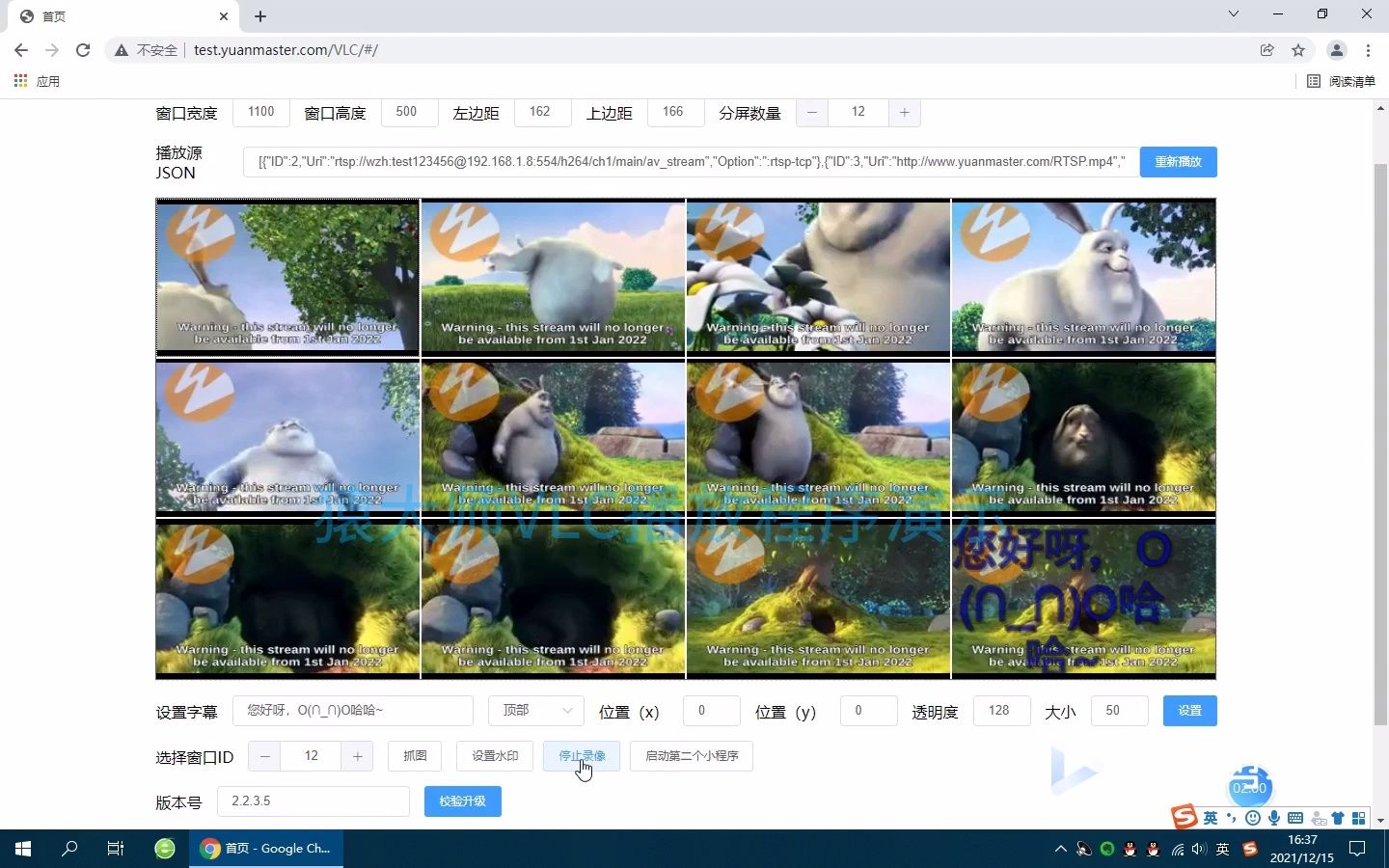1389x868 pixels.
Task: Click the share icon in the address bar
Action: point(1266,50)
